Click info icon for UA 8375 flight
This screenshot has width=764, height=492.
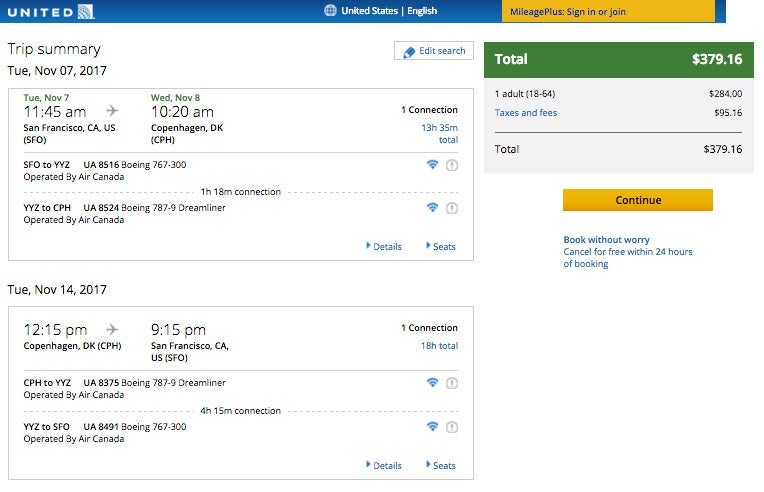451,383
